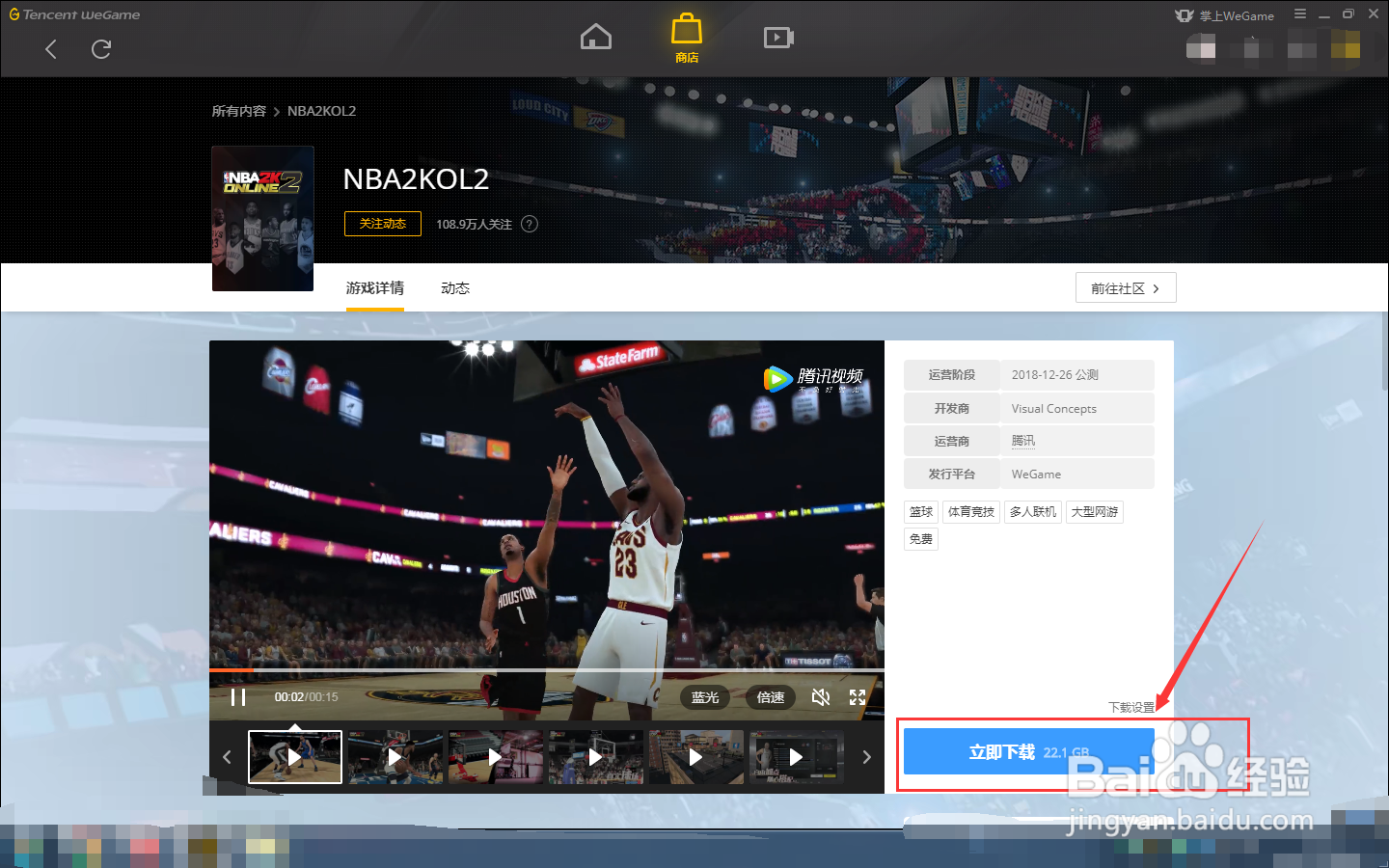This screenshot has height=868, width=1389.
Task: Click the 多人联机 tag
Action: tap(1033, 512)
